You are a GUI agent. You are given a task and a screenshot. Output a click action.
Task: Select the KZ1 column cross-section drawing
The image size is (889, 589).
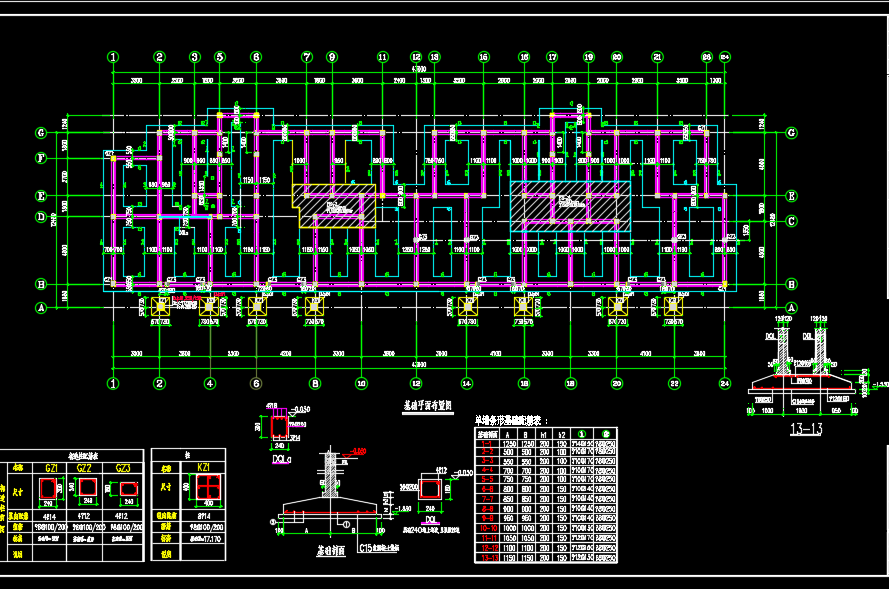pyautogui.click(x=208, y=487)
